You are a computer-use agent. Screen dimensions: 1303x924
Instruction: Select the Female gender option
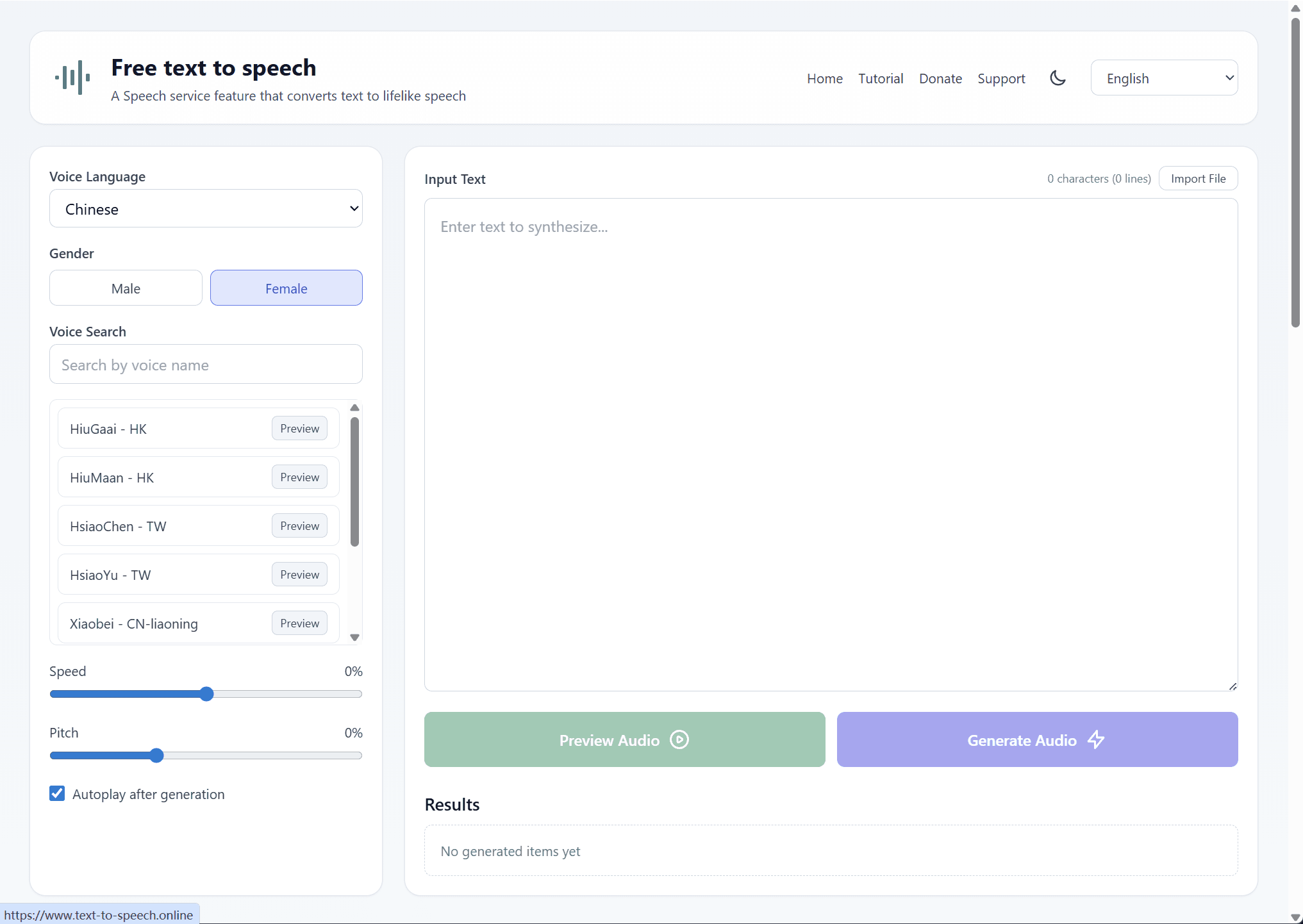pyautogui.click(x=286, y=288)
